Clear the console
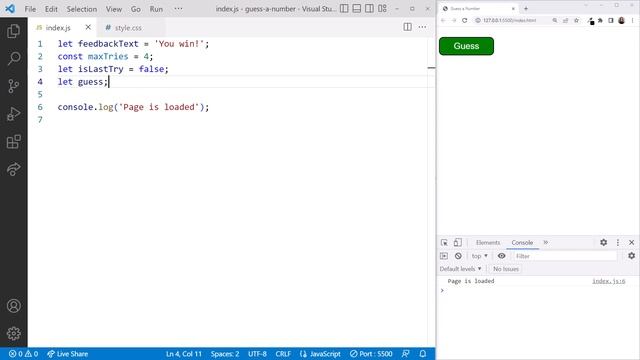The width and height of the screenshot is (640, 360). tap(458, 256)
